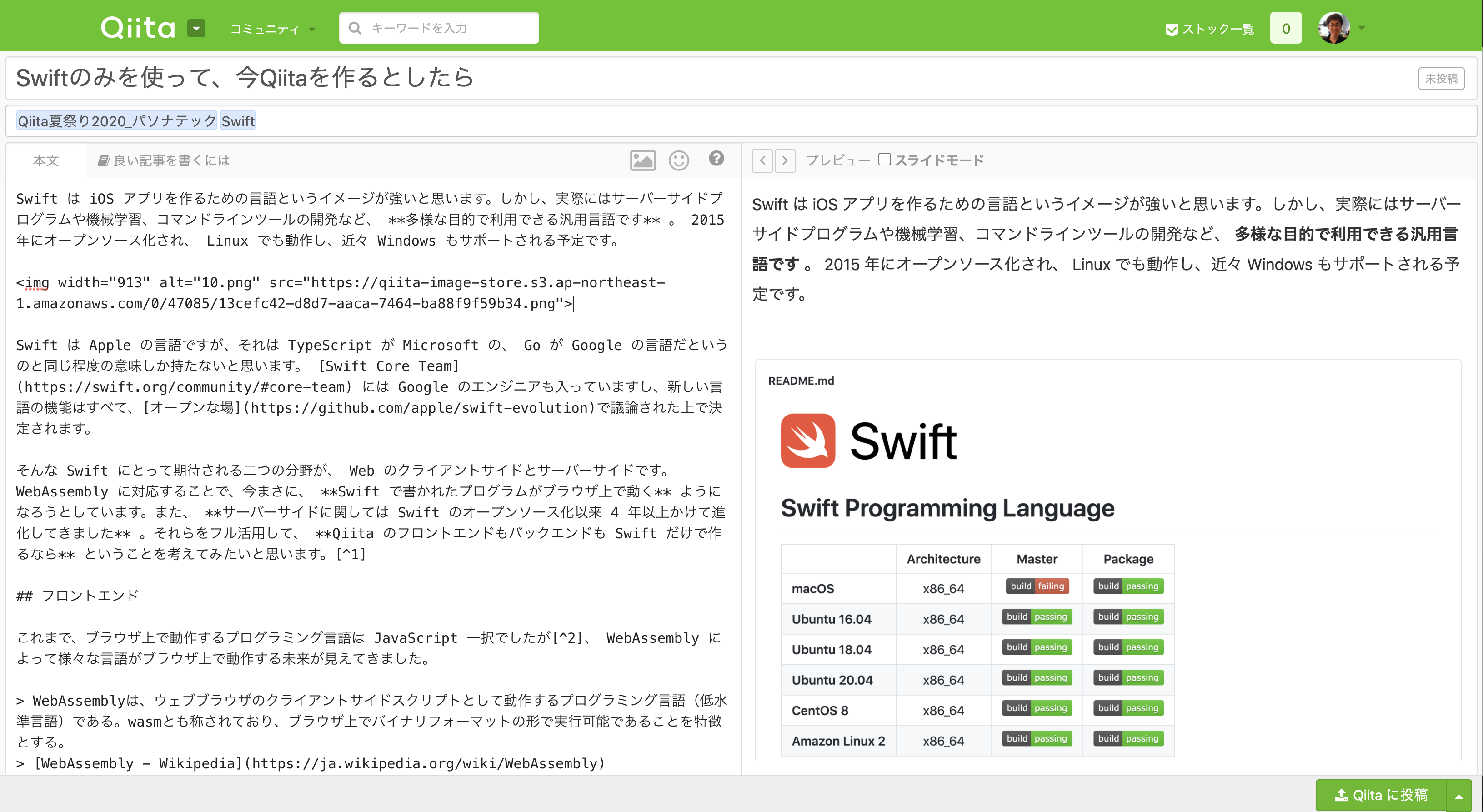Open ストック一覧 stock list
The height and width of the screenshot is (812, 1483).
pos(1210,29)
